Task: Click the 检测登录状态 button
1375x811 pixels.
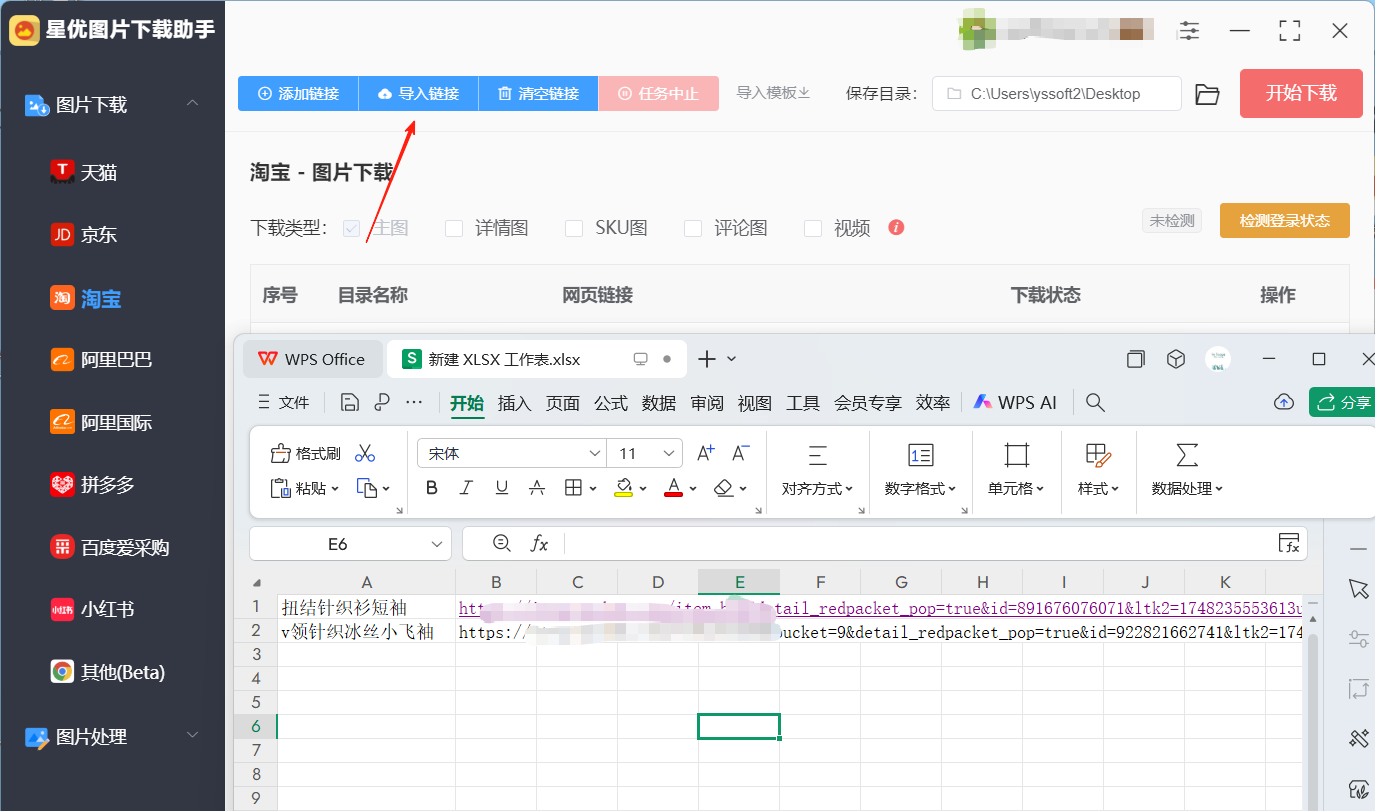Action: [1284, 221]
